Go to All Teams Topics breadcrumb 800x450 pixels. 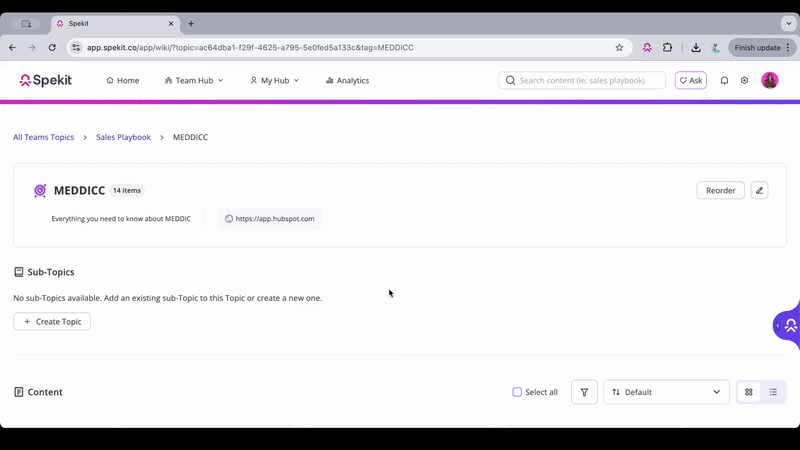(x=43, y=137)
